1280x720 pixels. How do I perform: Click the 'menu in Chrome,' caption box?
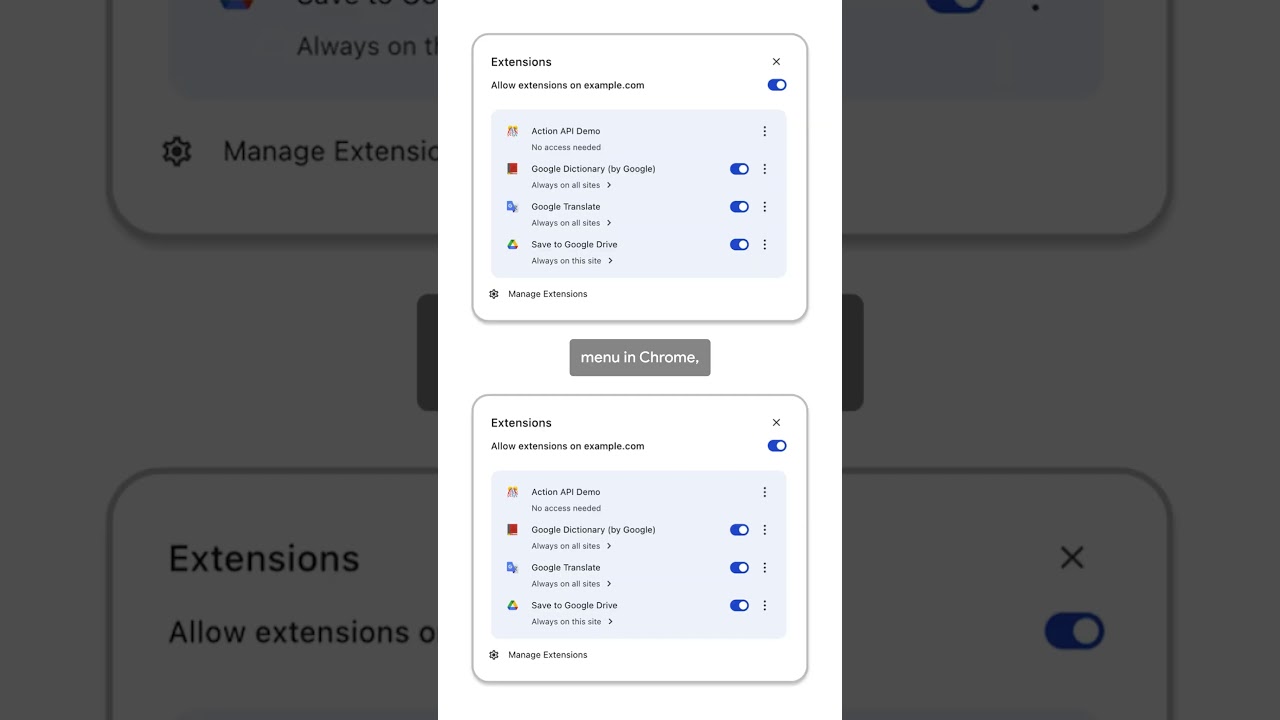pyautogui.click(x=640, y=357)
